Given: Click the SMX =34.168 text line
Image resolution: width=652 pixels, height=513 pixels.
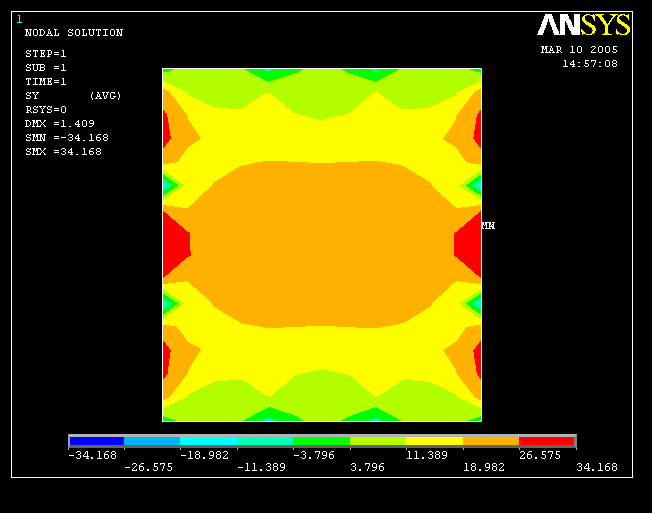Looking at the screenshot, I should click(x=63, y=152).
